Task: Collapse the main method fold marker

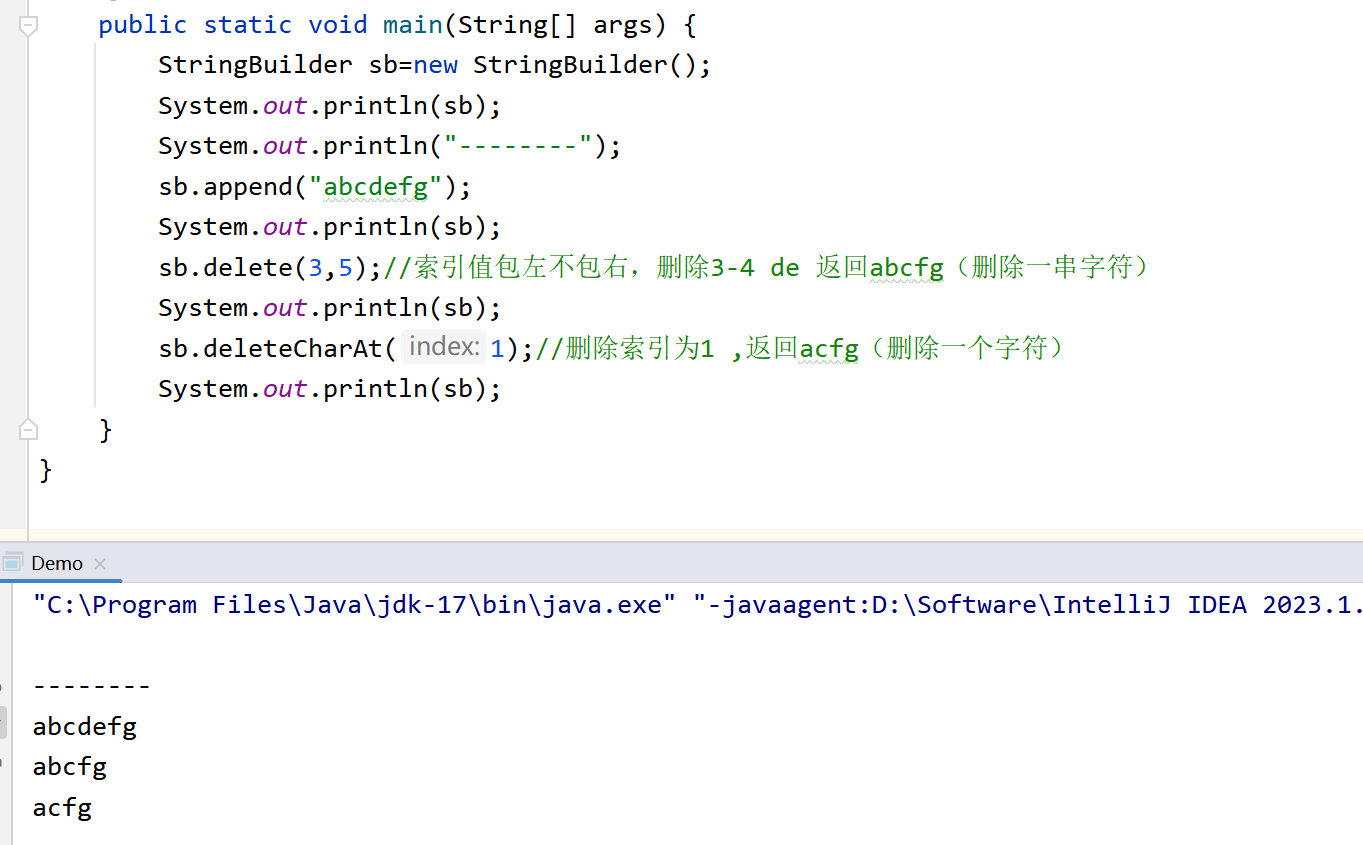Action: click(28, 27)
